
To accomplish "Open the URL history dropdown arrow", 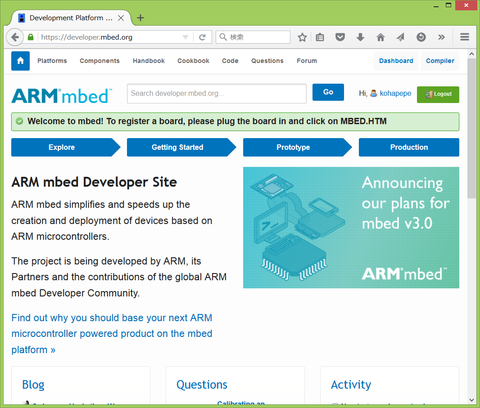I will tap(186, 37).
